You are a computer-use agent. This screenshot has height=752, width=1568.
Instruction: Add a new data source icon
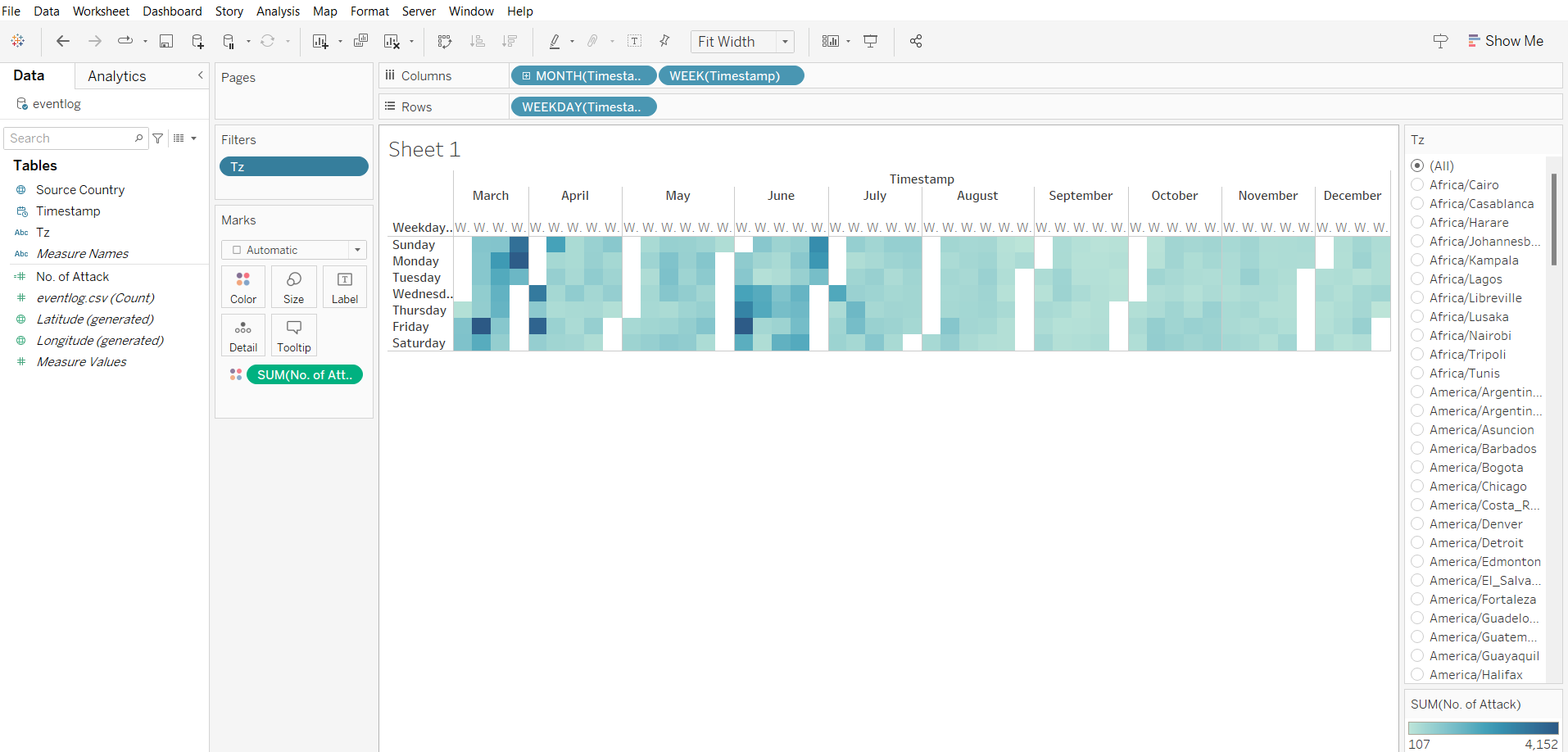tap(197, 42)
